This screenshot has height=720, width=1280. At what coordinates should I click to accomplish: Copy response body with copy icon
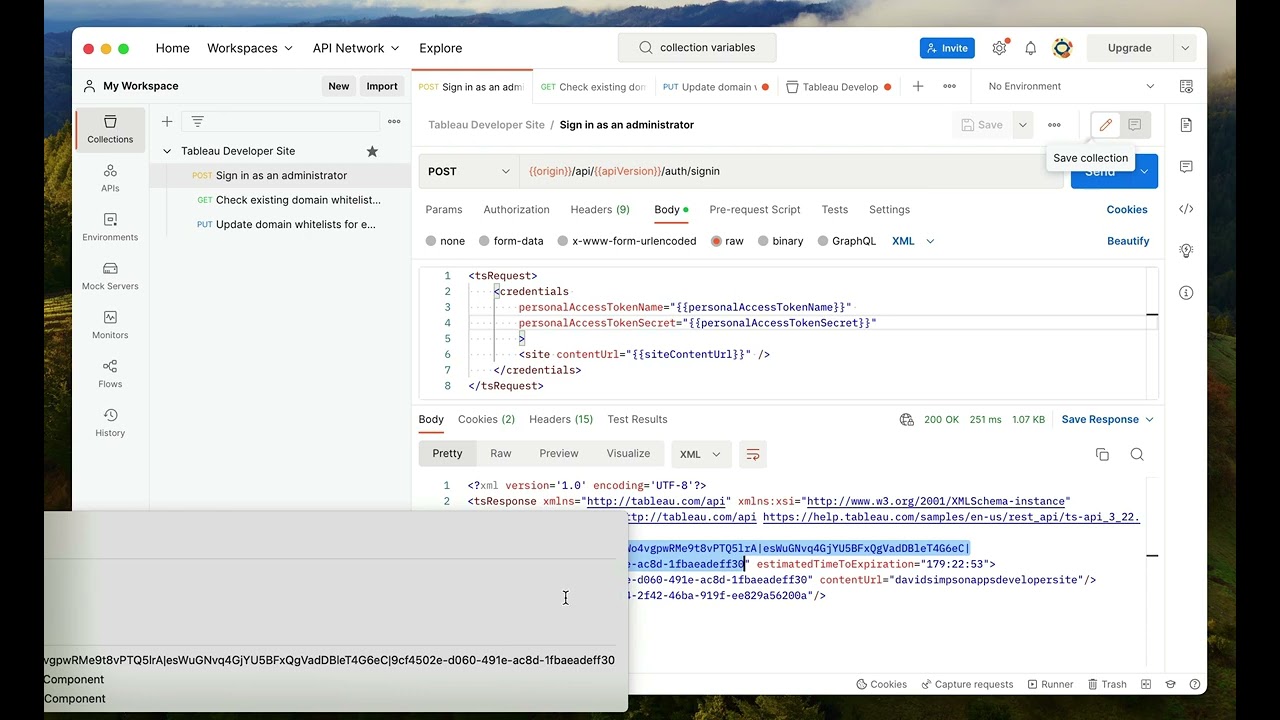coord(1102,454)
